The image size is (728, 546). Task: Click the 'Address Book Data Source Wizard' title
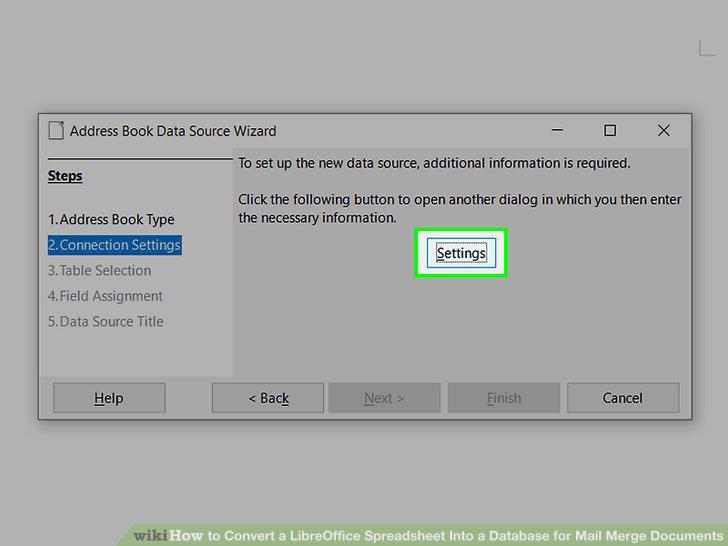[x=173, y=131]
